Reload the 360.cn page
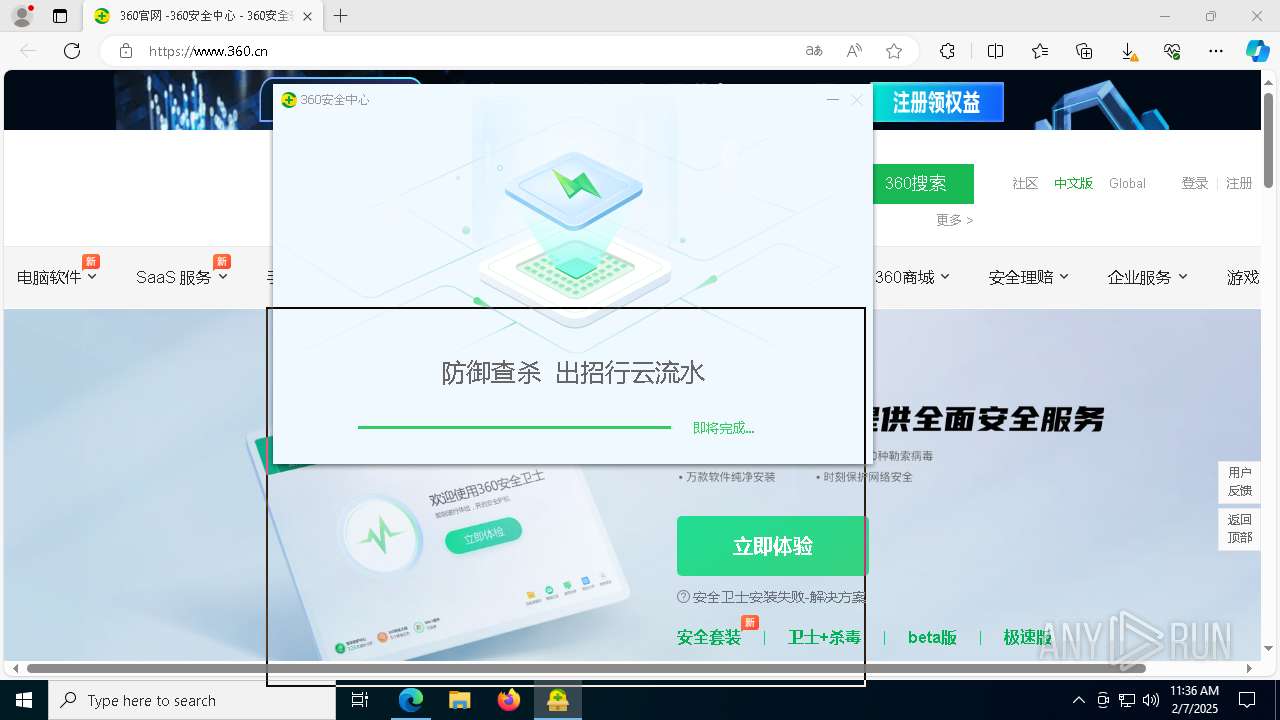Image resolution: width=1280 pixels, height=720 pixels. coord(72,51)
